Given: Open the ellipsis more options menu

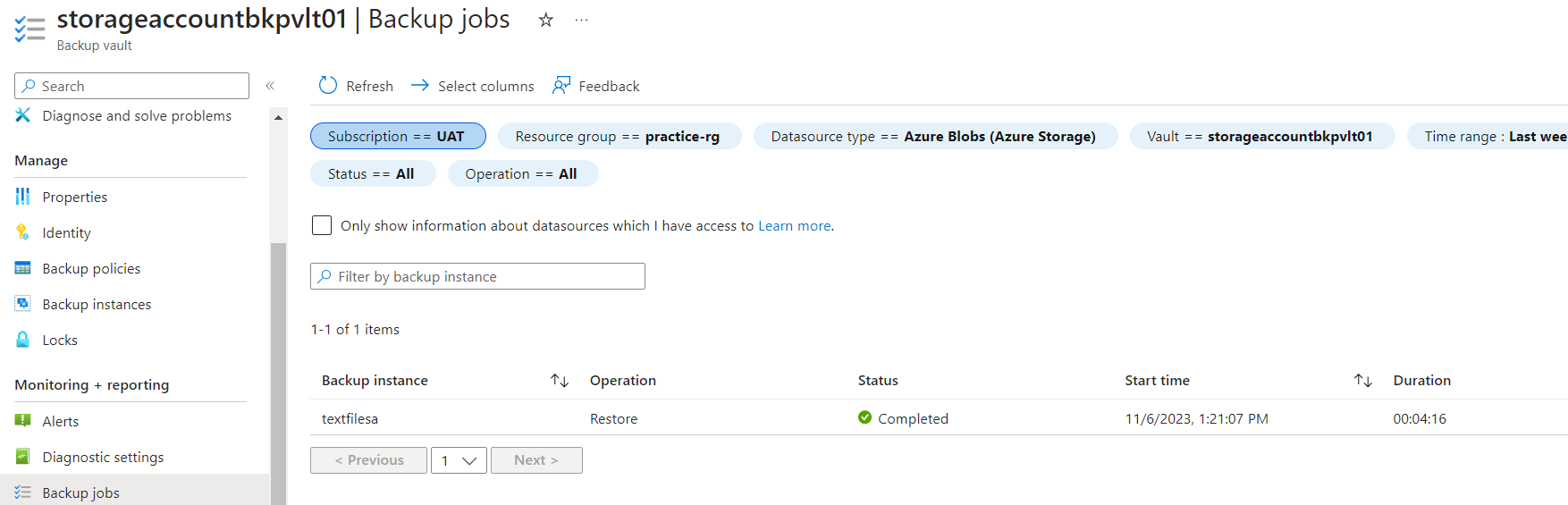Looking at the screenshot, I should 581,20.
